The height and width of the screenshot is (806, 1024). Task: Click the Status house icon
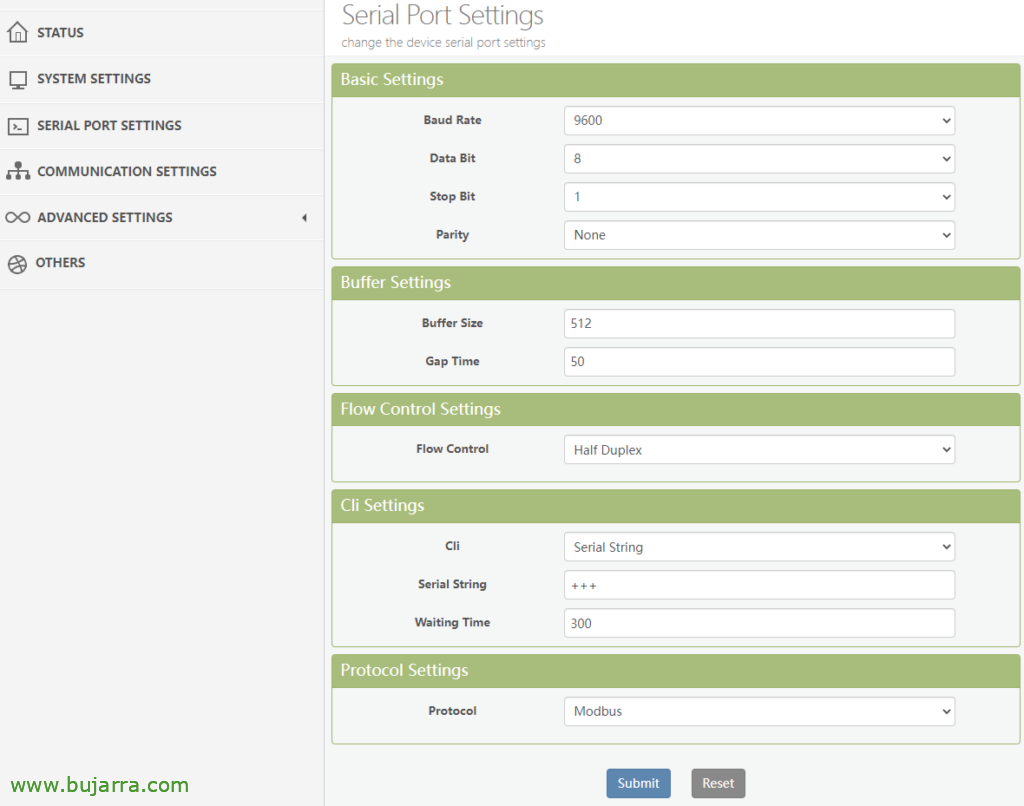pyautogui.click(x=17, y=33)
